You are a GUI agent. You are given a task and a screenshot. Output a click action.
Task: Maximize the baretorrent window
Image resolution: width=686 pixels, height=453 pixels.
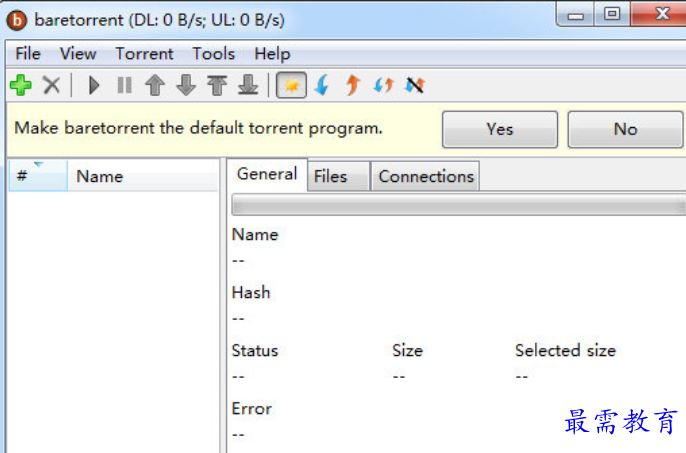612,14
